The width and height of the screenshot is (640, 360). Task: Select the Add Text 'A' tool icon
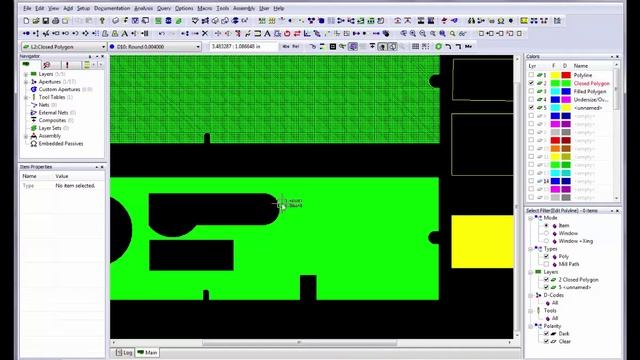coord(124,33)
